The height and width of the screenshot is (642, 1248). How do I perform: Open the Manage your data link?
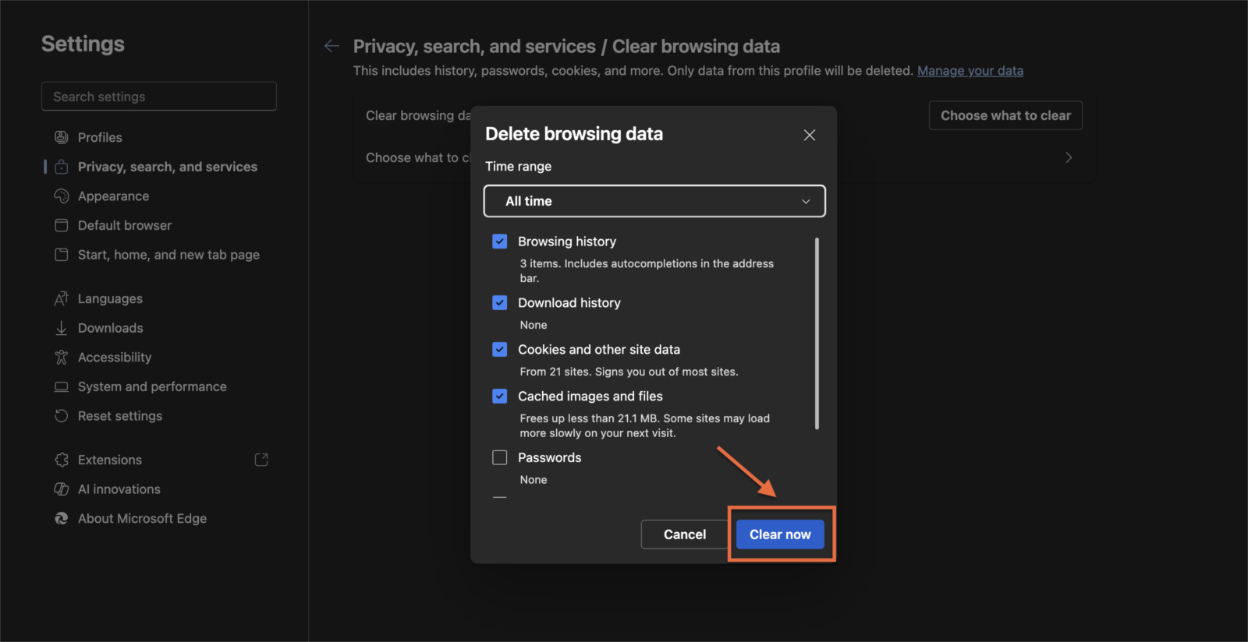coord(970,71)
